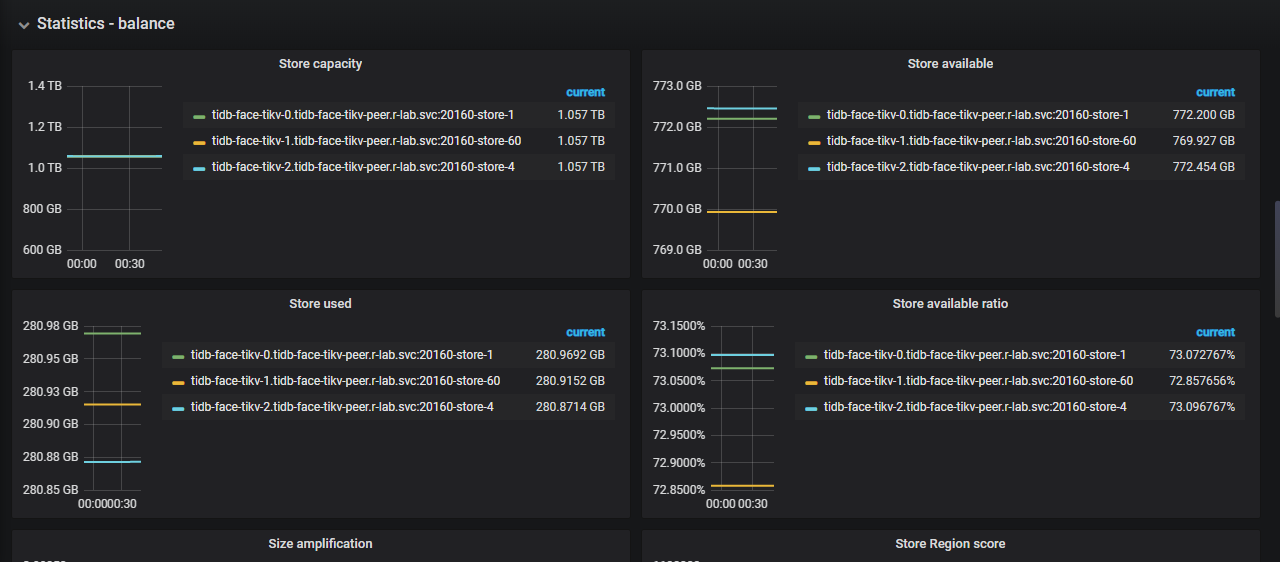Sort Store used legend by current header
This screenshot has height=562, width=1280.
click(585, 332)
